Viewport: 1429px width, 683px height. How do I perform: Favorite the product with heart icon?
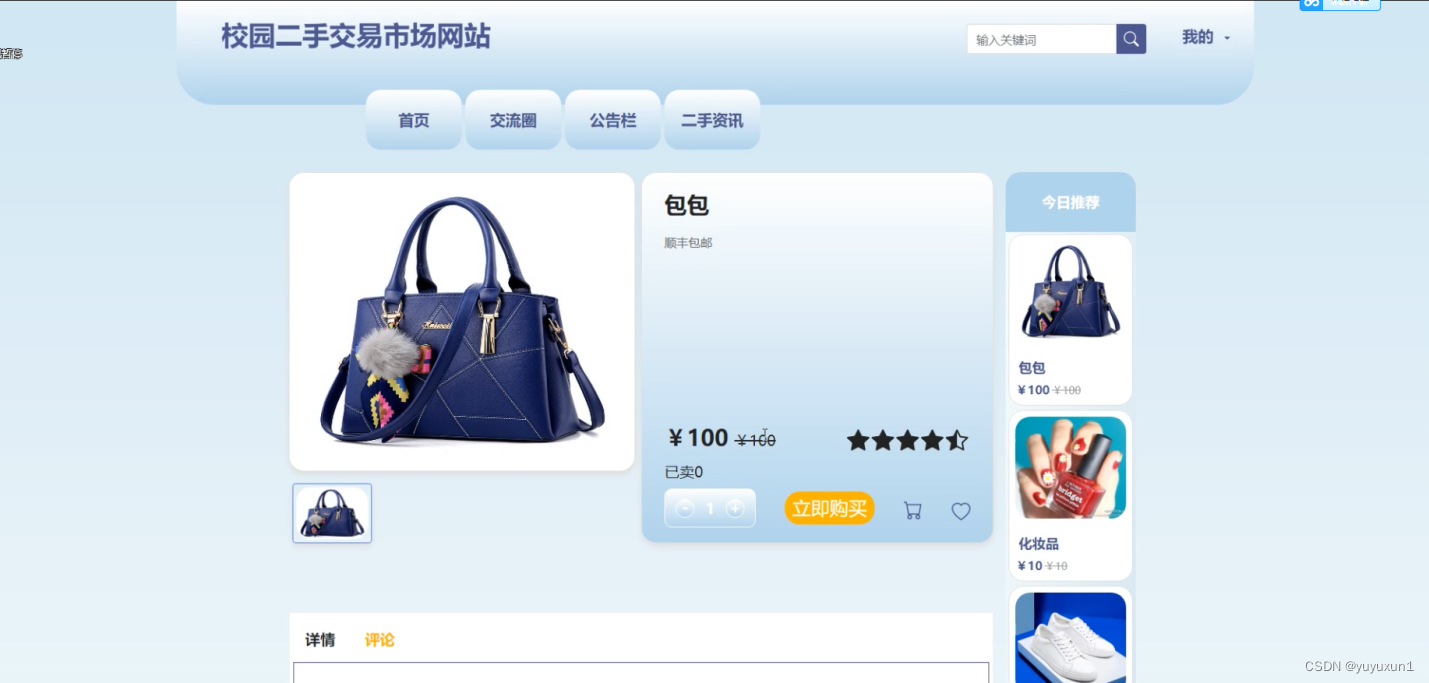pos(961,511)
